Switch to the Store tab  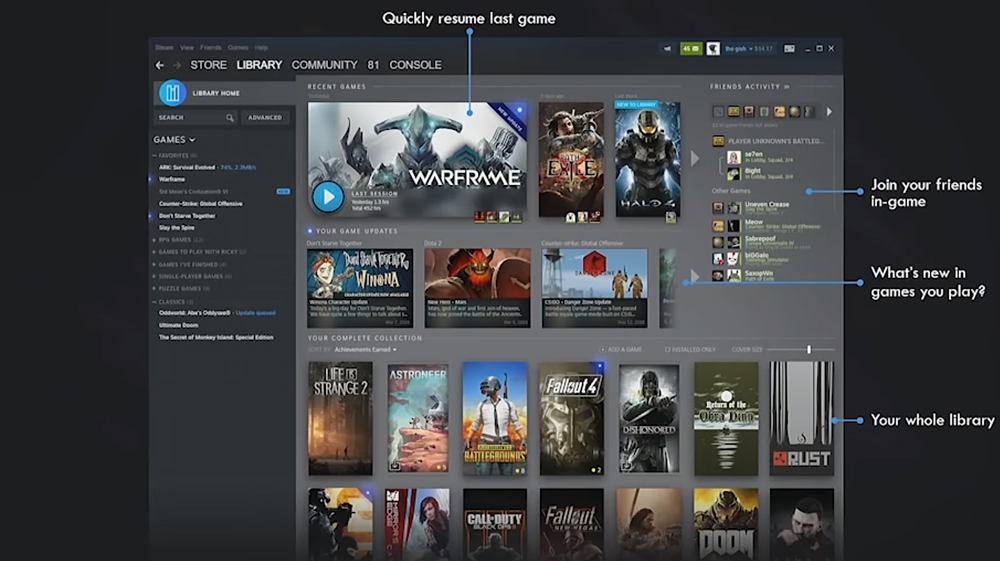pos(208,65)
